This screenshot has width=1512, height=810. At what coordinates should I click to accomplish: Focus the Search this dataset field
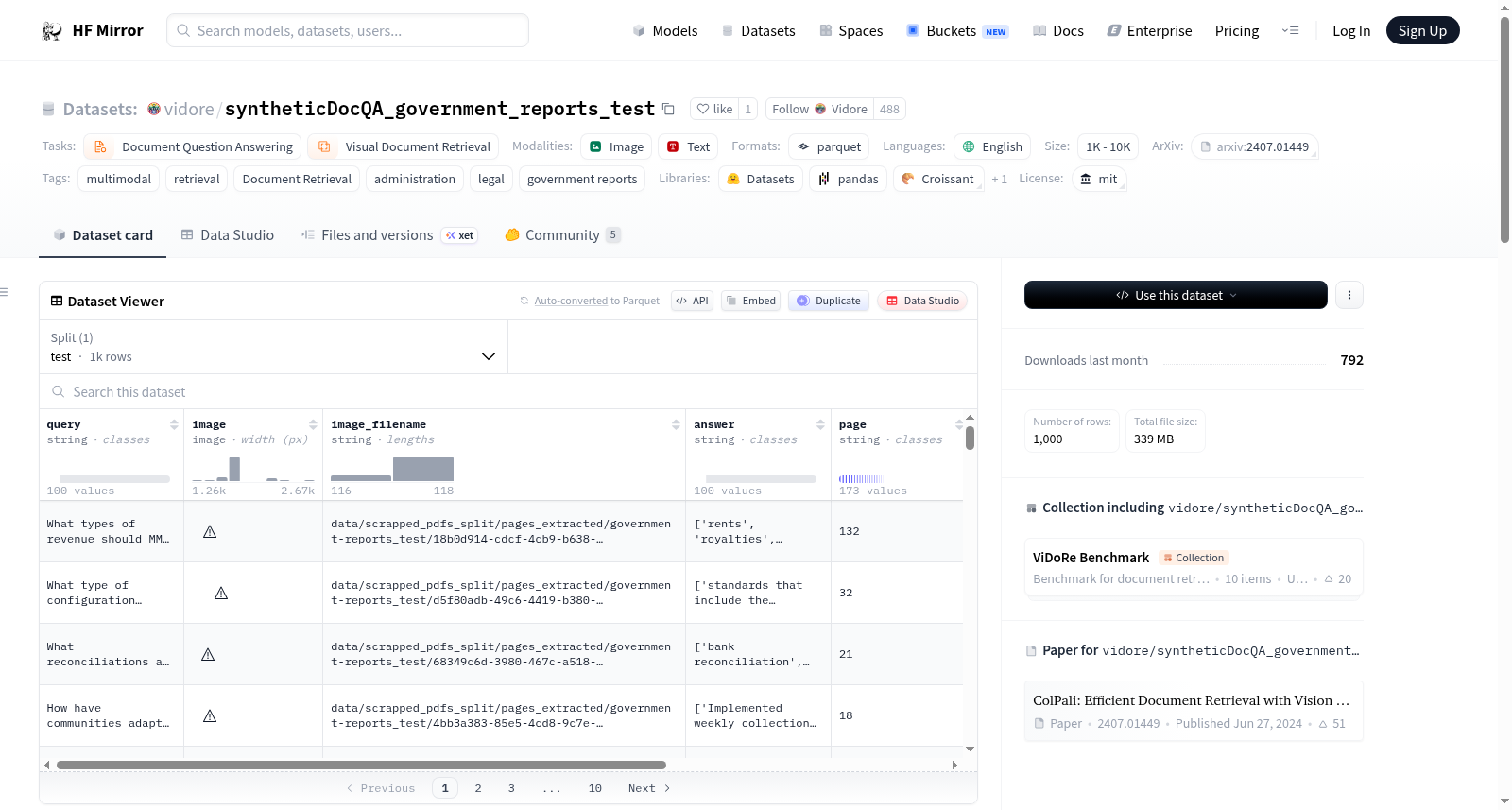(x=508, y=391)
